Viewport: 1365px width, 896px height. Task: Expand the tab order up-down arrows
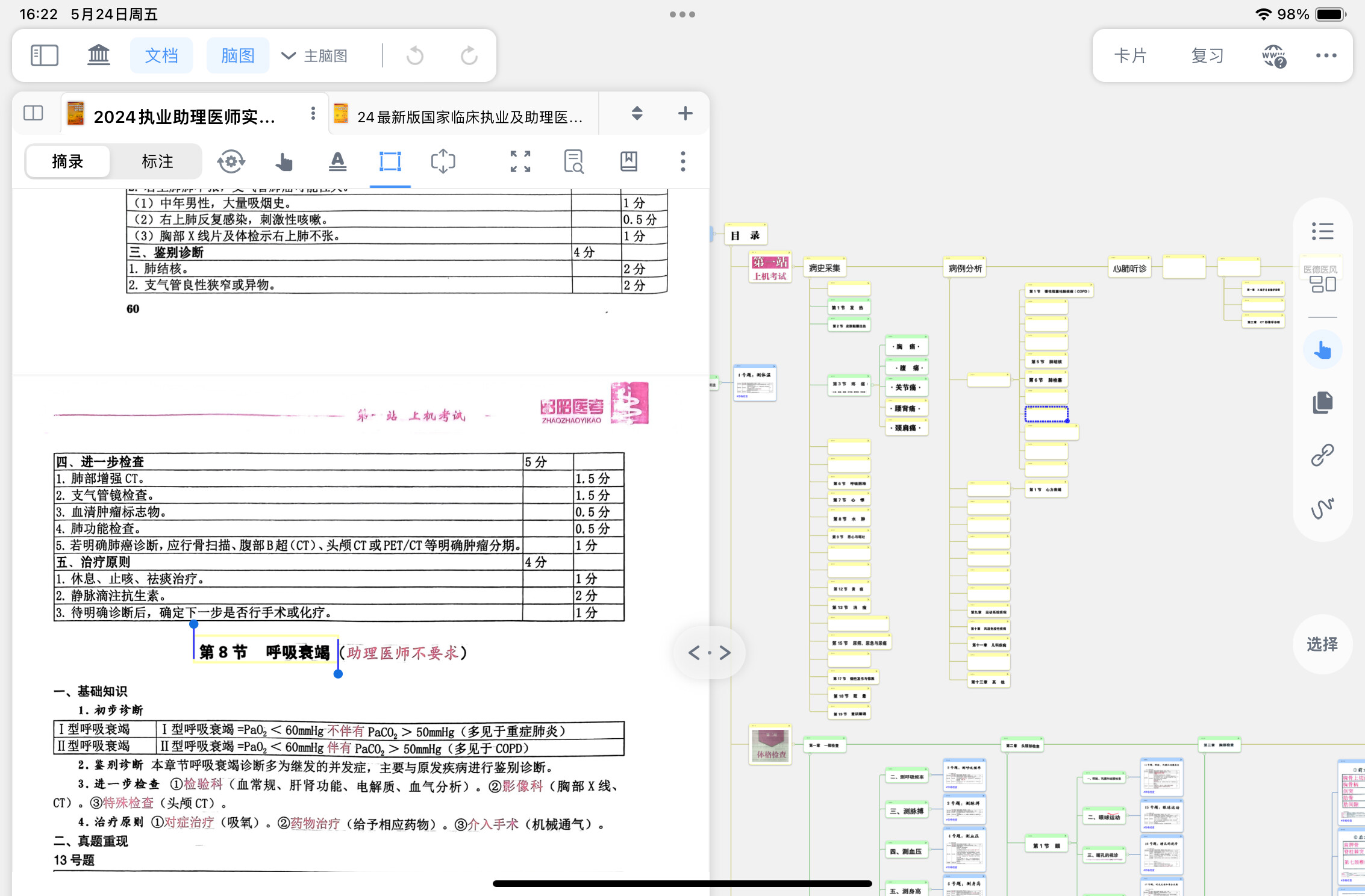637,113
